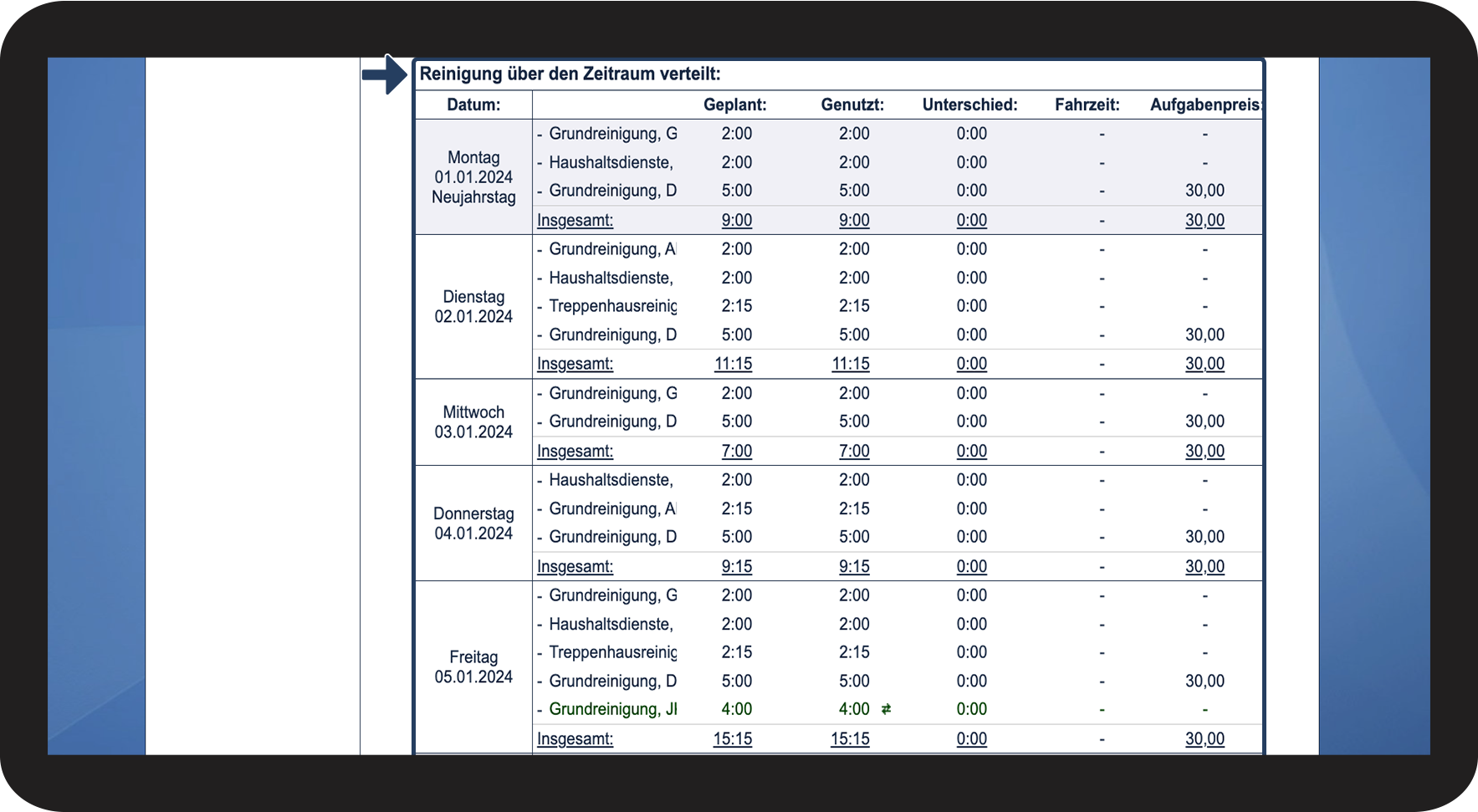1478x812 pixels.
Task: Click the Genutzt column header
Action: click(852, 105)
